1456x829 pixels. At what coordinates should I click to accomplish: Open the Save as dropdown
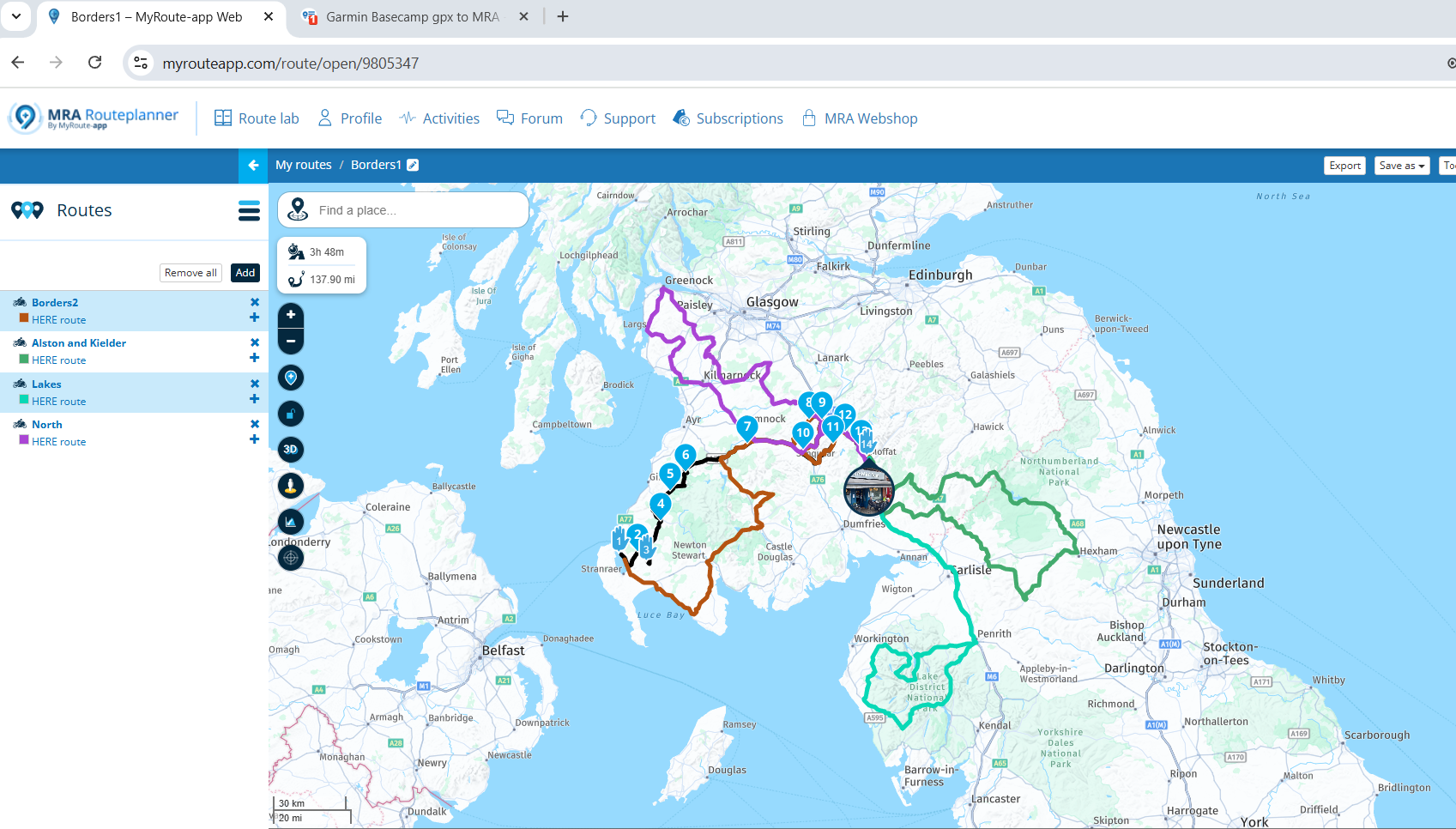pyautogui.click(x=1402, y=166)
